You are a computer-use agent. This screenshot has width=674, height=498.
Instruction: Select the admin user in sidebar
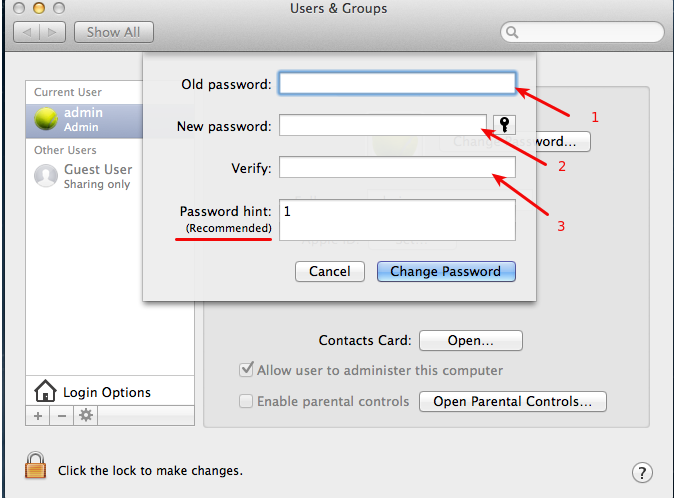(x=84, y=120)
